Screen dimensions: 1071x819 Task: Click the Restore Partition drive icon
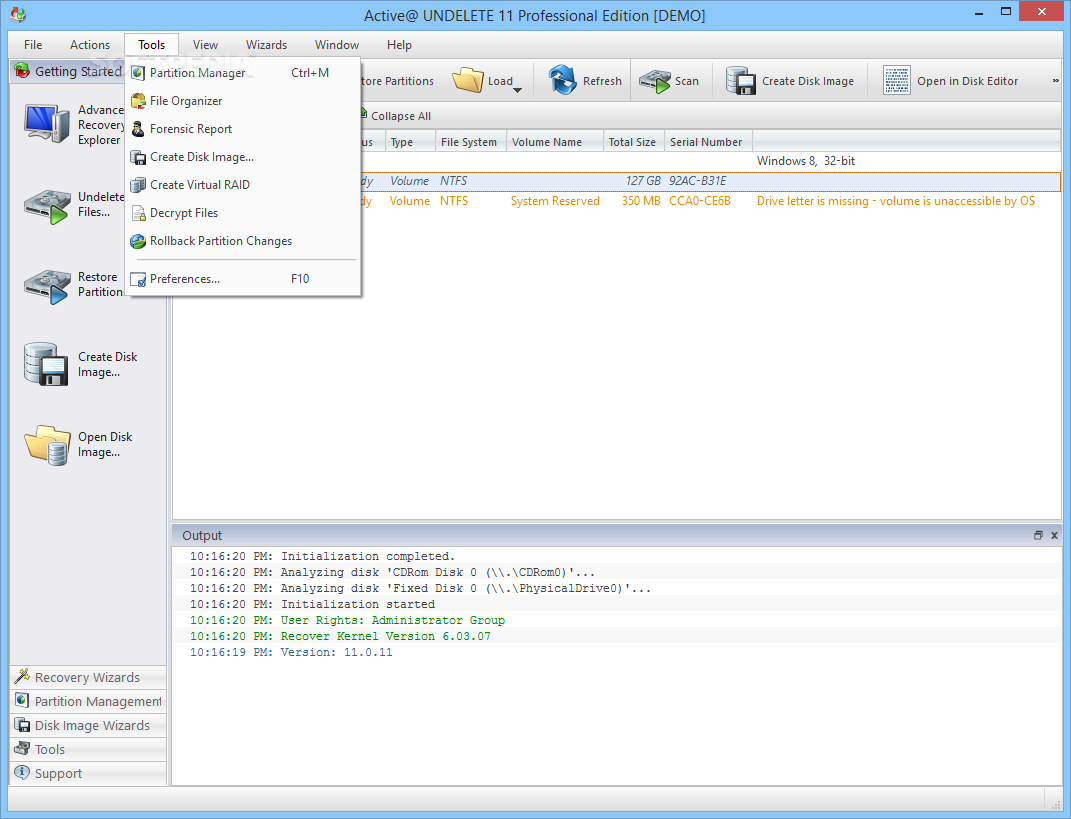pos(46,286)
